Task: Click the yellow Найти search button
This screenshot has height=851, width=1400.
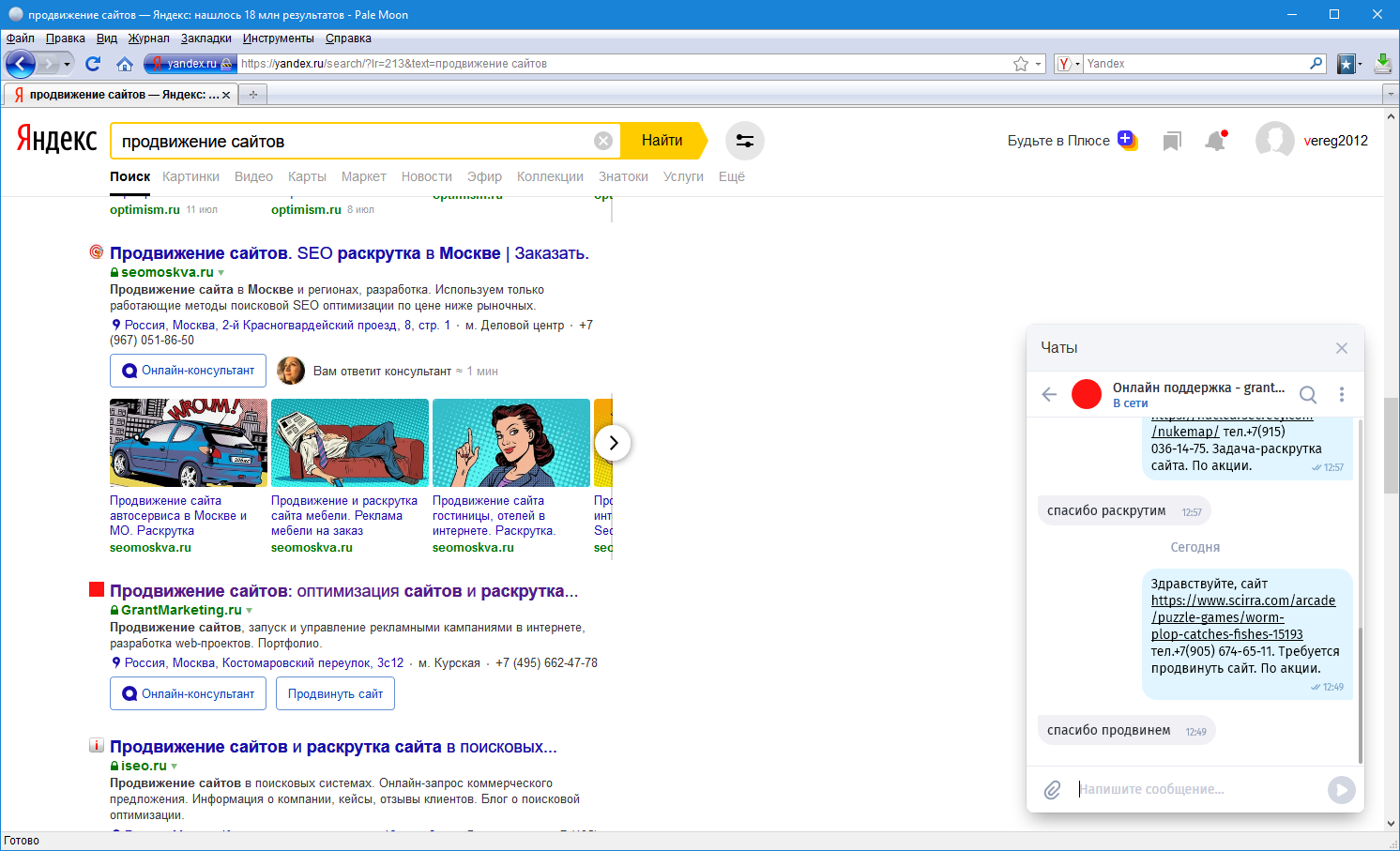Action: pyautogui.click(x=662, y=141)
